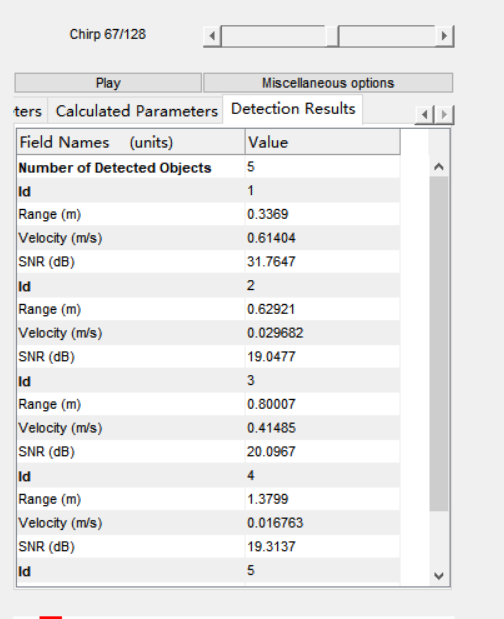Viewport: 504px width, 619px height.
Task: Click the chirp slider right arrow
Action: click(x=444, y=36)
